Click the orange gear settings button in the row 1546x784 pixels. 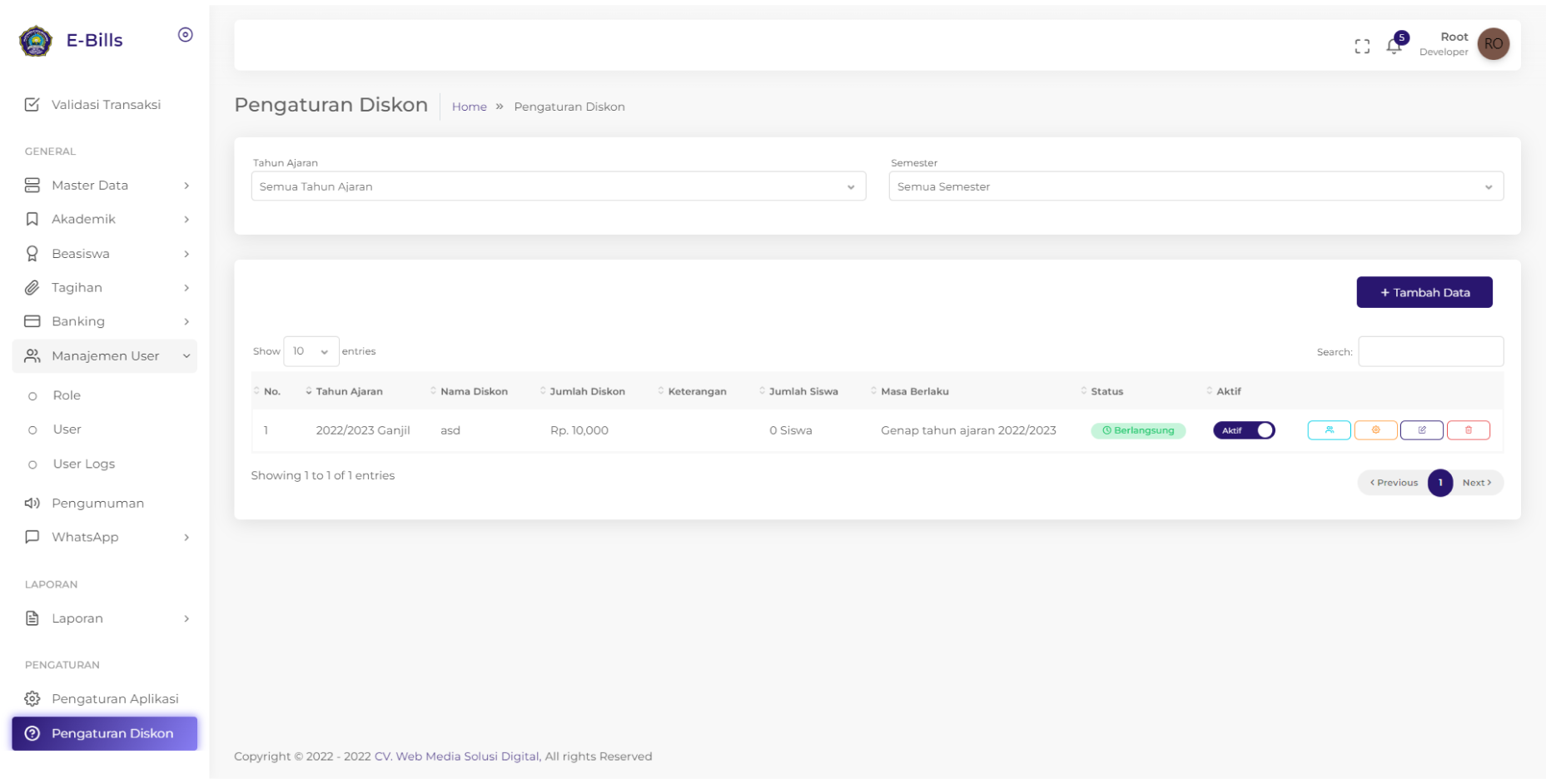1375,430
